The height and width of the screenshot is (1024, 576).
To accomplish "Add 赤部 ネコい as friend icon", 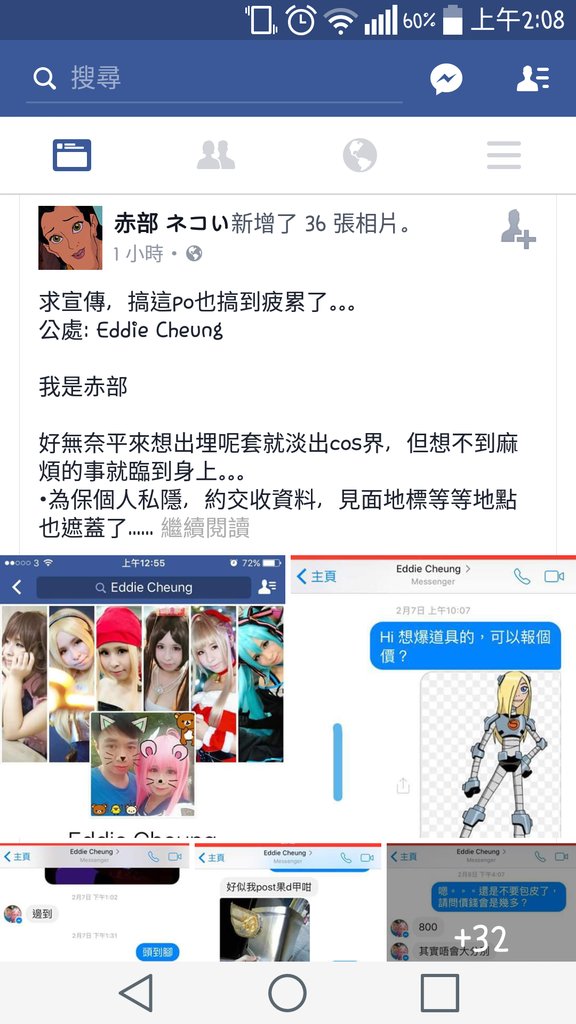I will [518, 229].
